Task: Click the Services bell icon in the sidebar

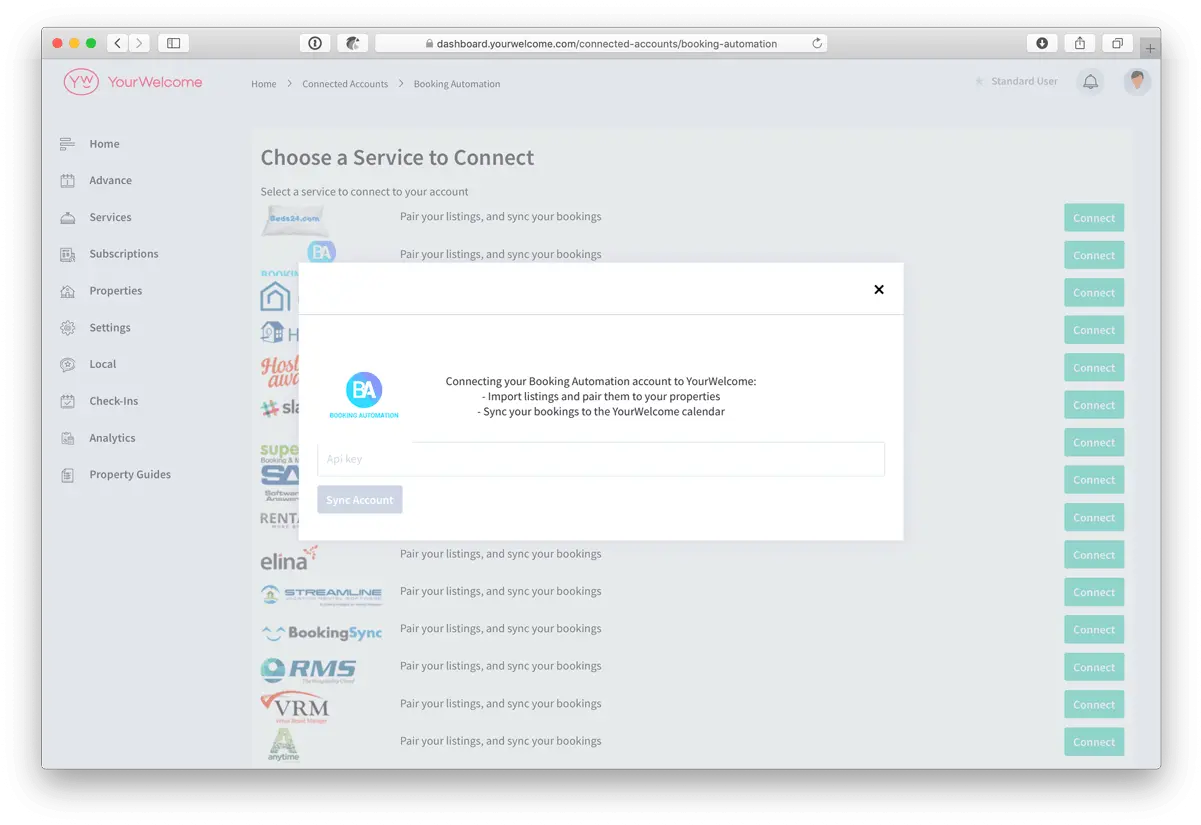Action: click(67, 218)
